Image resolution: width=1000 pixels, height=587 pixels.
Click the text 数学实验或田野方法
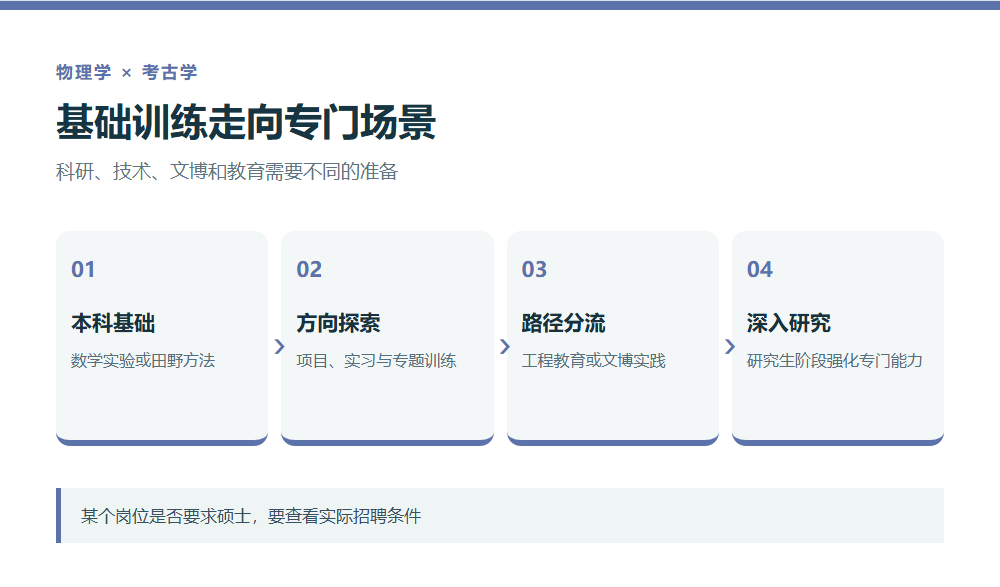pyautogui.click(x=143, y=360)
